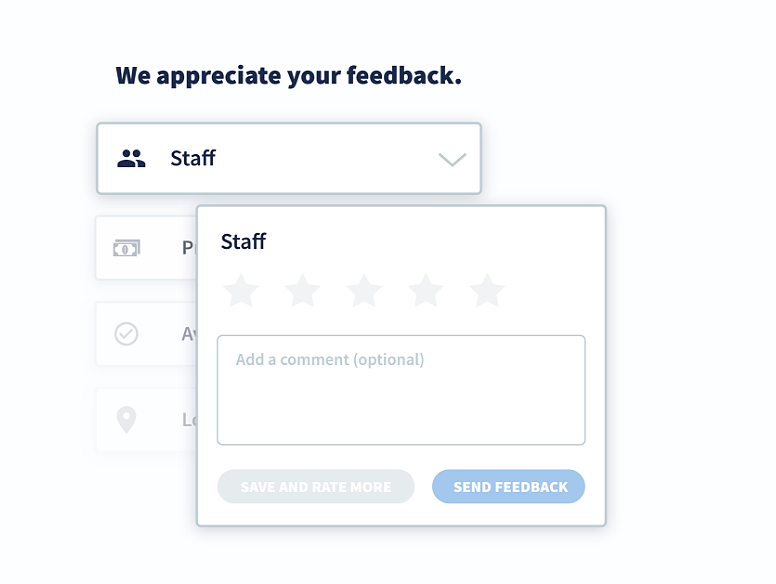Rate Staff two stars
The width and height of the screenshot is (776, 584).
point(302,291)
